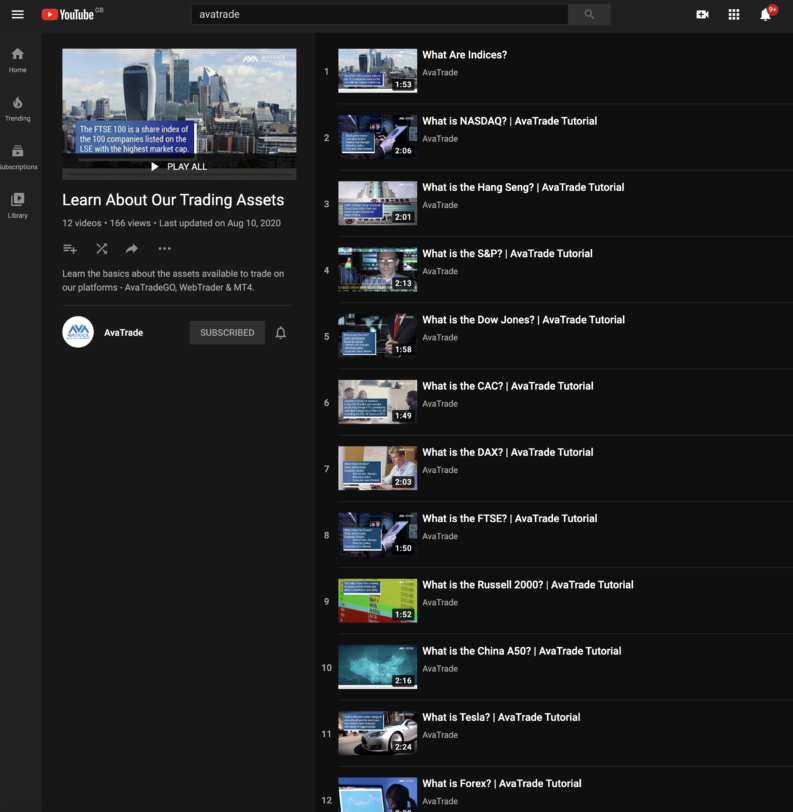Click AvaTrade under What is the DAX?
This screenshot has width=793, height=812.
440,471
